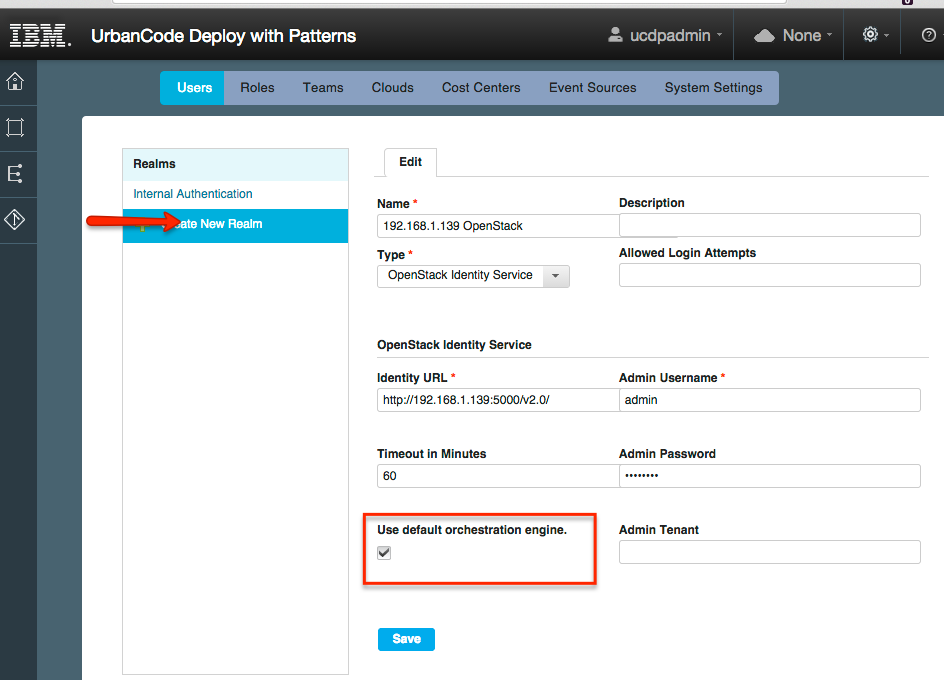Click the OpenStack Identity Service section heading
The width and height of the screenshot is (944, 680).
pos(454,345)
